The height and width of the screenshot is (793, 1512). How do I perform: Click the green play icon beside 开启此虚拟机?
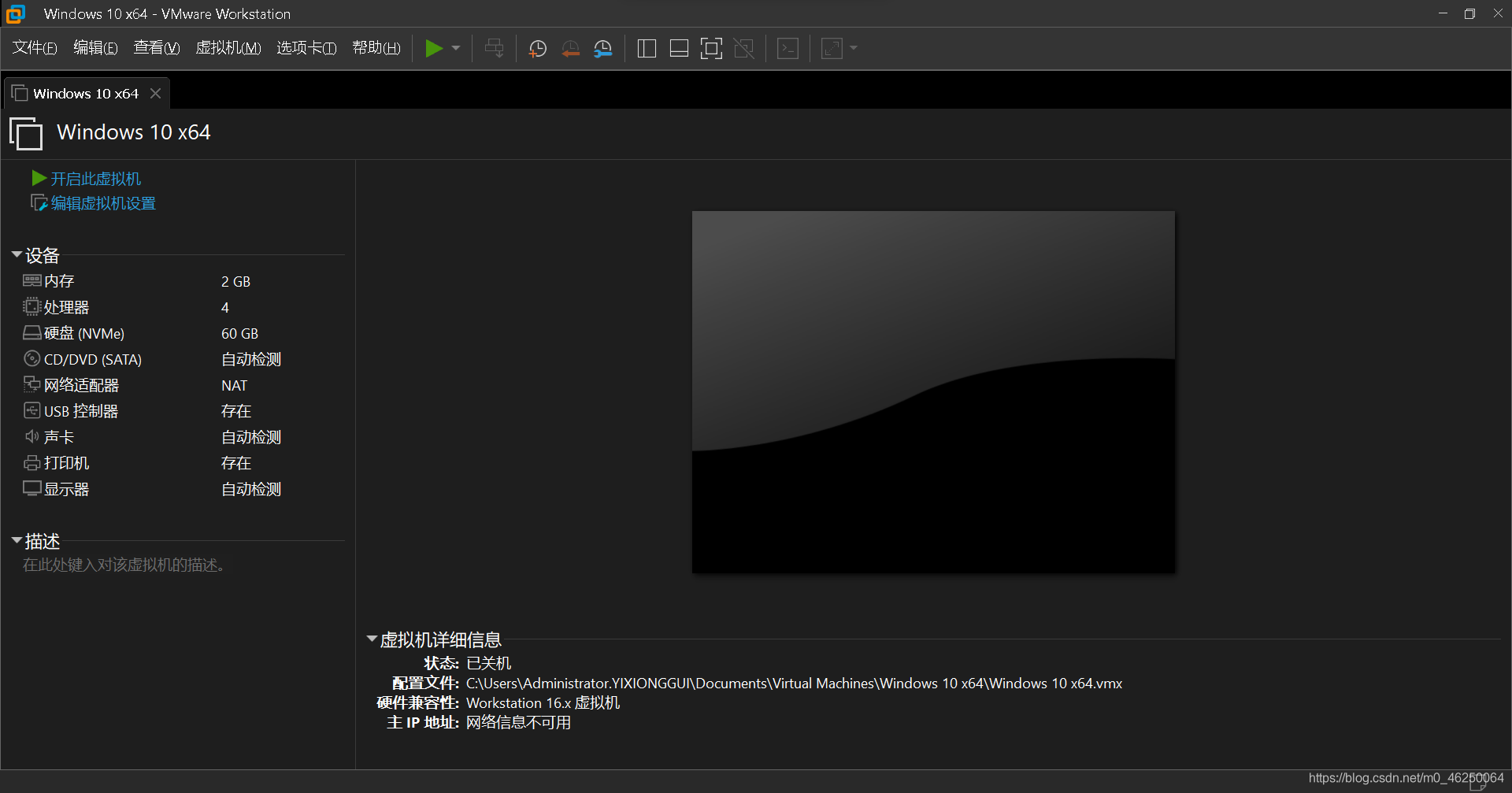(39, 179)
